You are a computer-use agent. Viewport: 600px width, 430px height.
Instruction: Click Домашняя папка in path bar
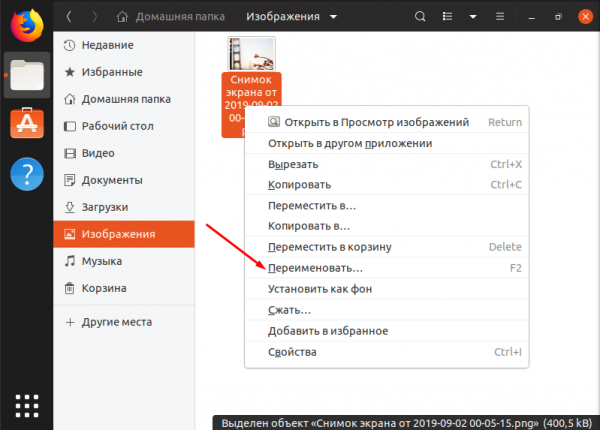coord(180,16)
